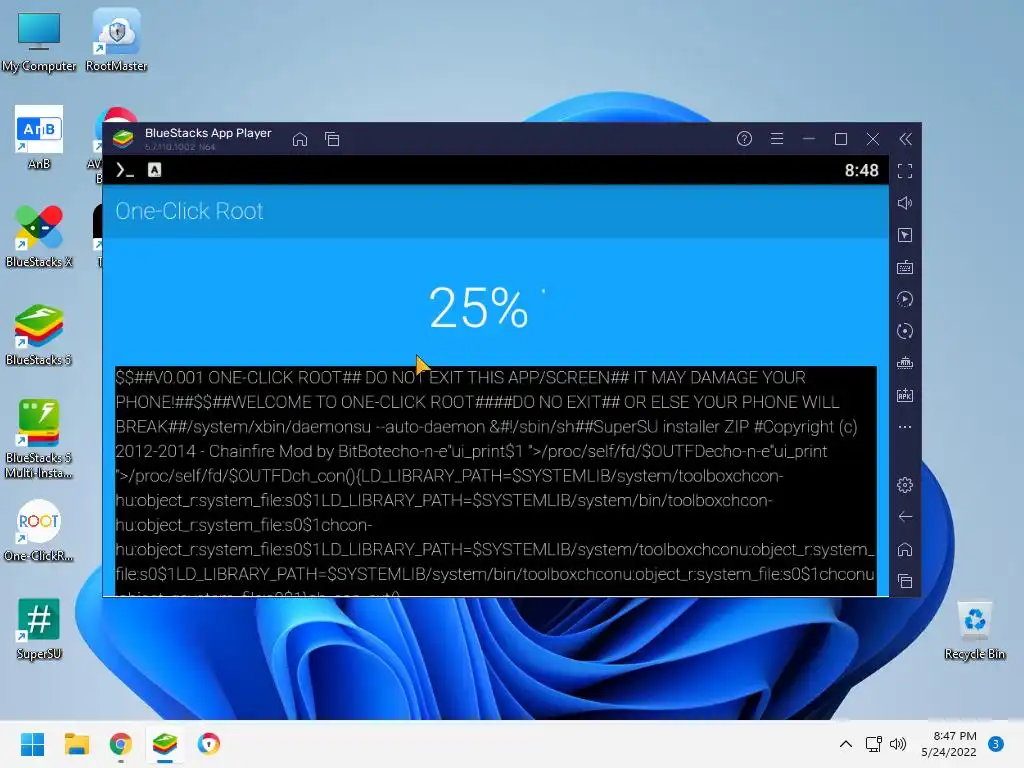Open notification badge showing 3
Screen dimensions: 1024x768
[996, 744]
